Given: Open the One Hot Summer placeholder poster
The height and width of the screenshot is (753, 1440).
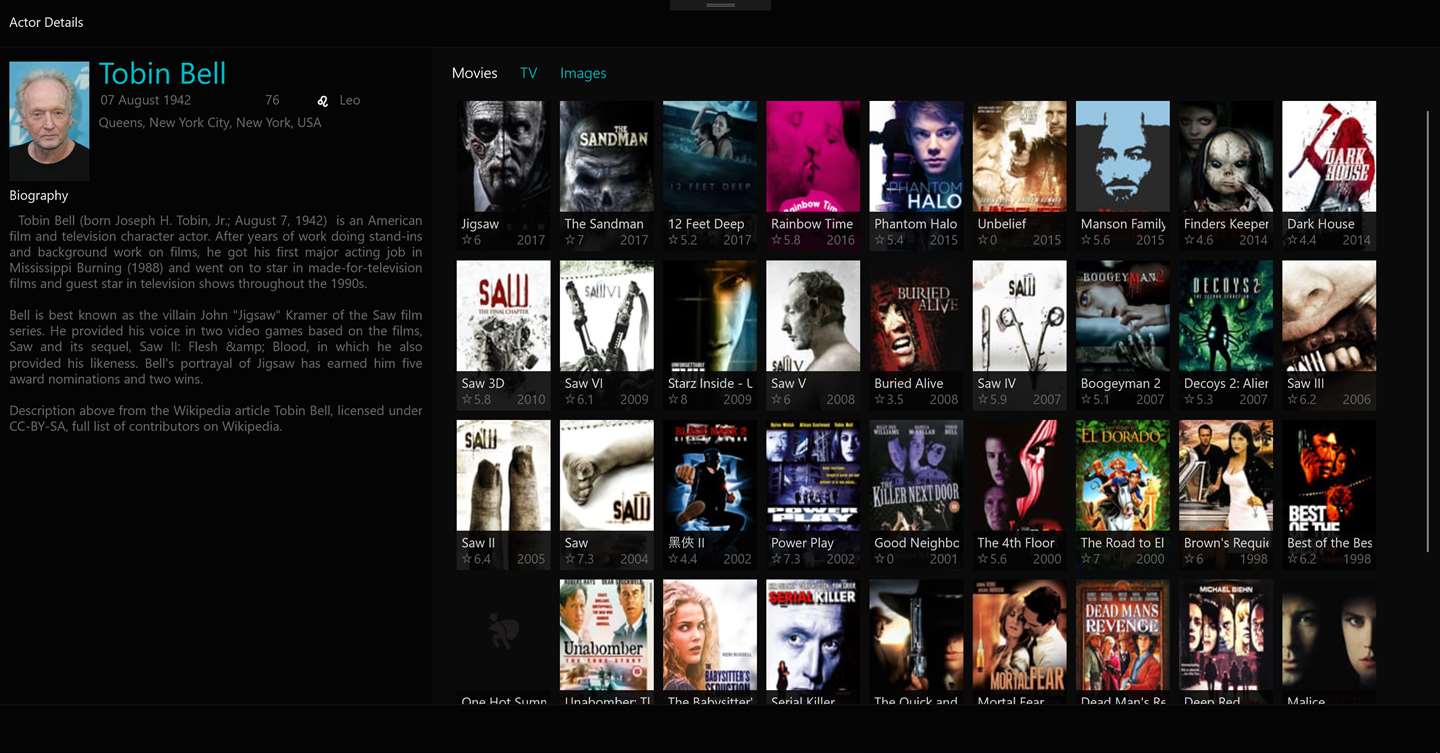Looking at the screenshot, I should click(x=503, y=635).
